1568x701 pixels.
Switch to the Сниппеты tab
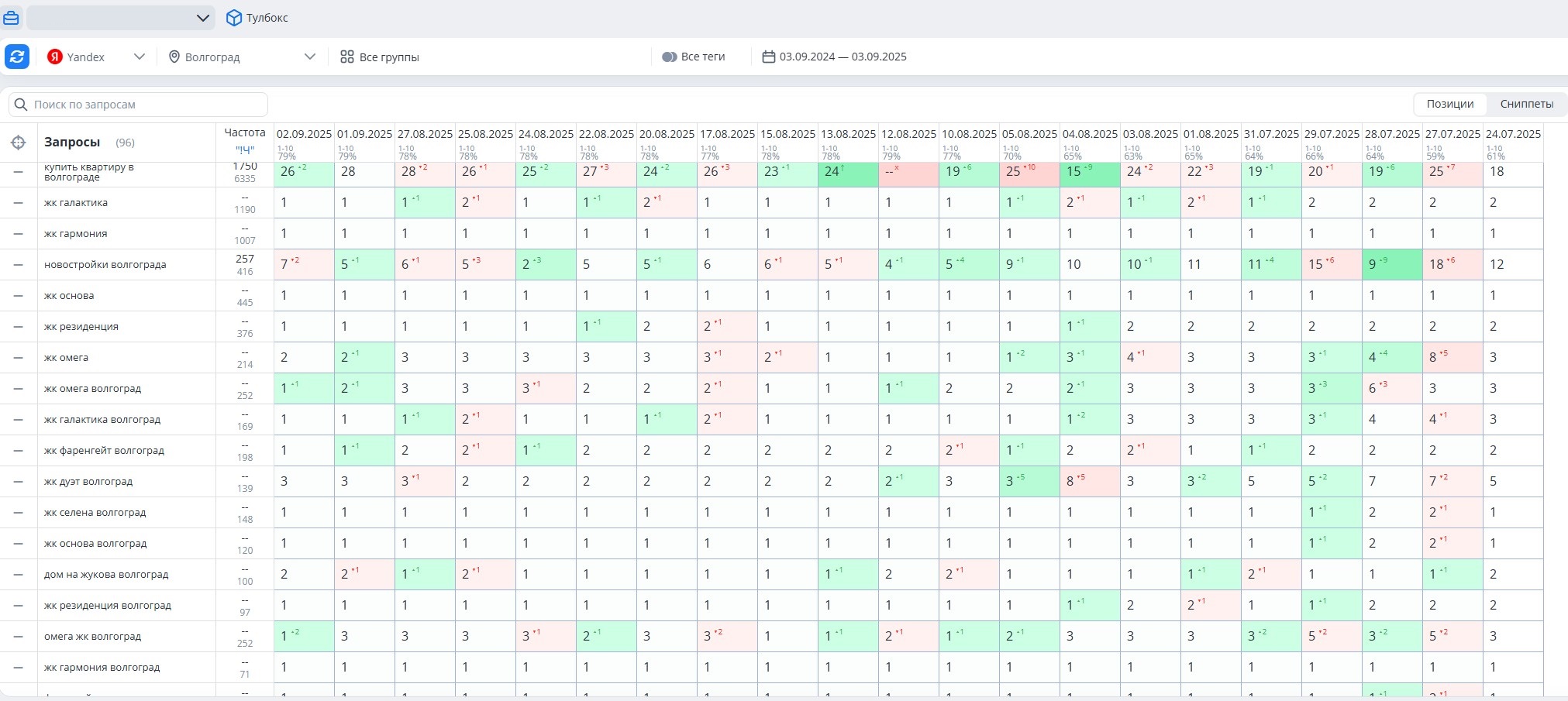[x=1526, y=104]
